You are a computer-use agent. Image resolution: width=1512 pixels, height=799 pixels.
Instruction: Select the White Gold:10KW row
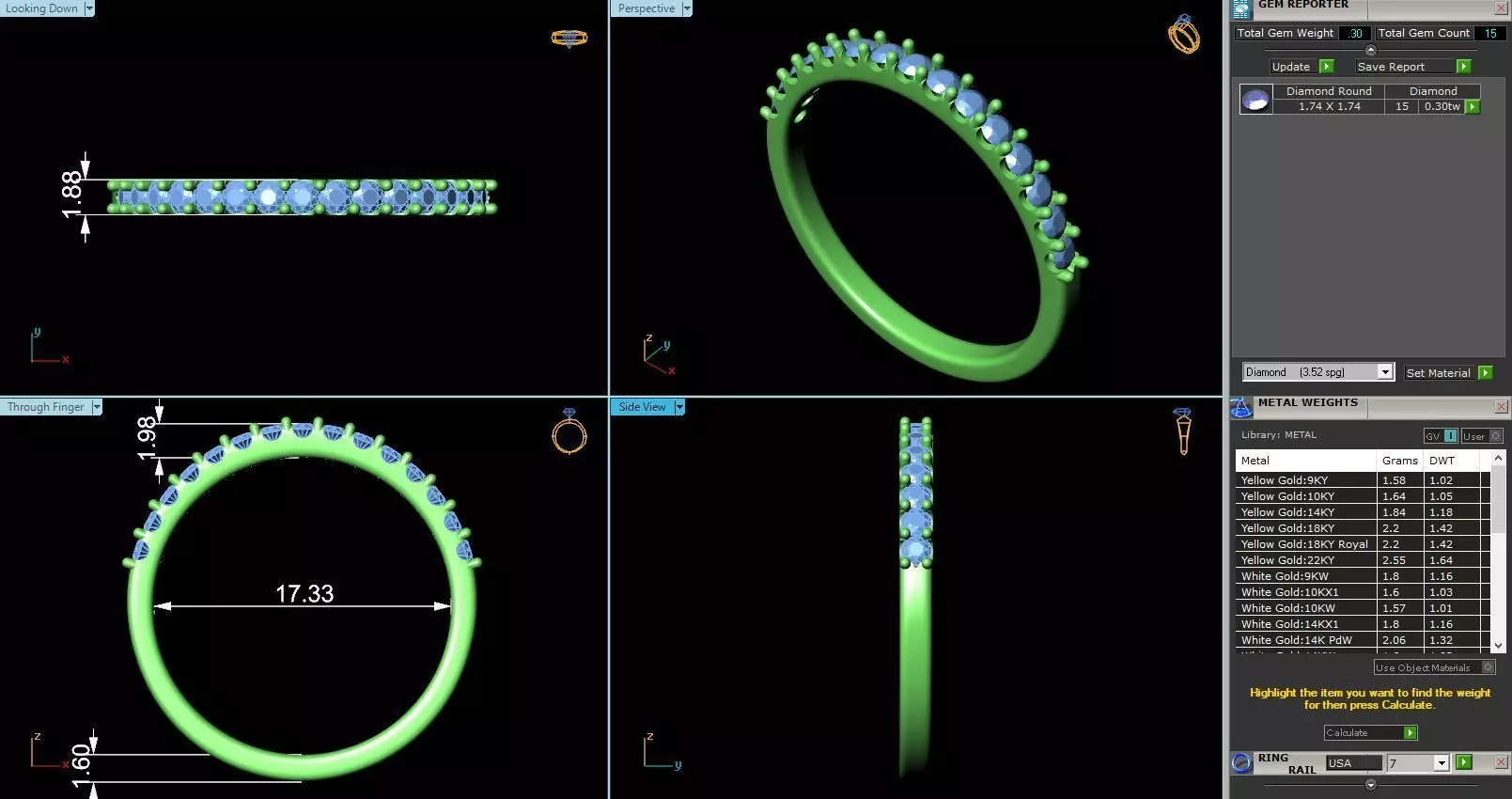click(x=1363, y=608)
